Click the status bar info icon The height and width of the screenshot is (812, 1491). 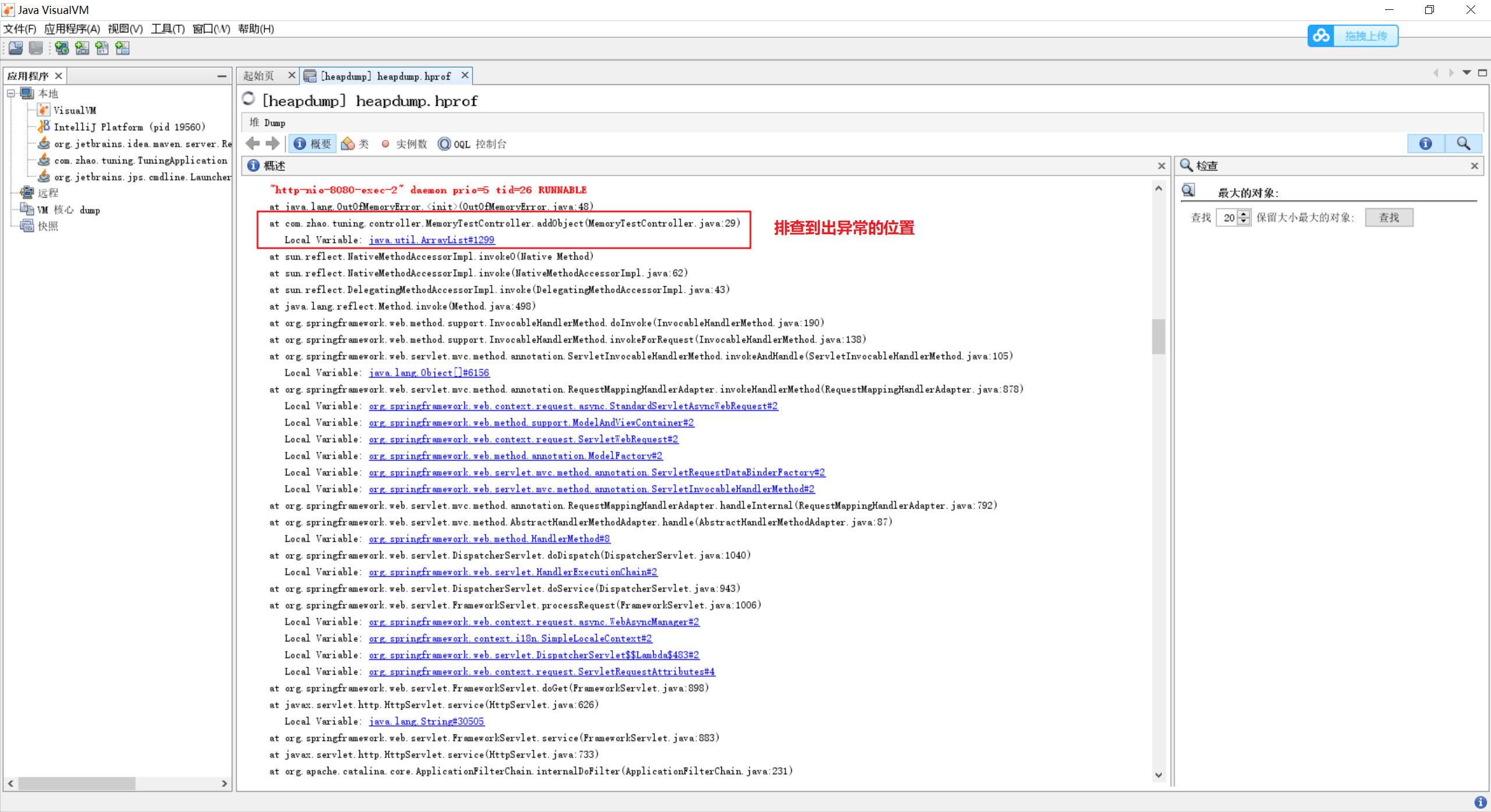coord(1481,802)
